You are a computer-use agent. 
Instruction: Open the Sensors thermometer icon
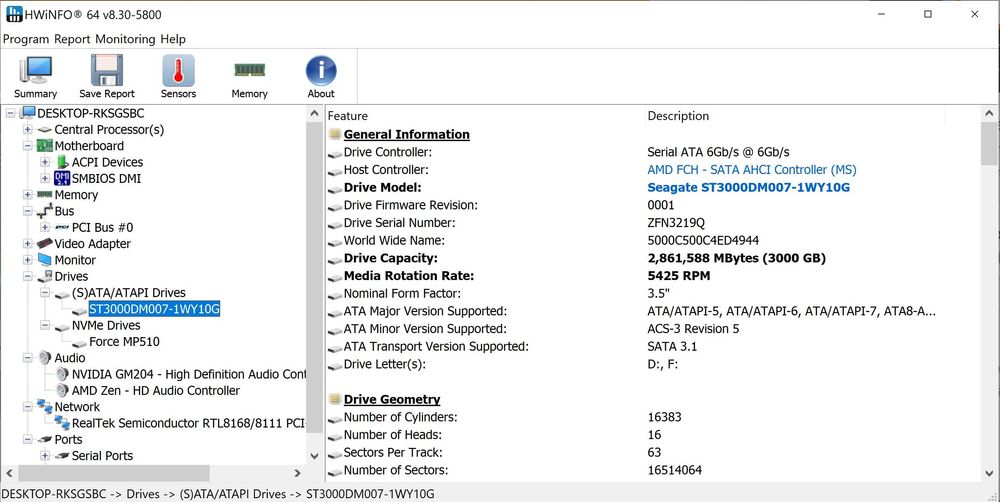(x=178, y=76)
